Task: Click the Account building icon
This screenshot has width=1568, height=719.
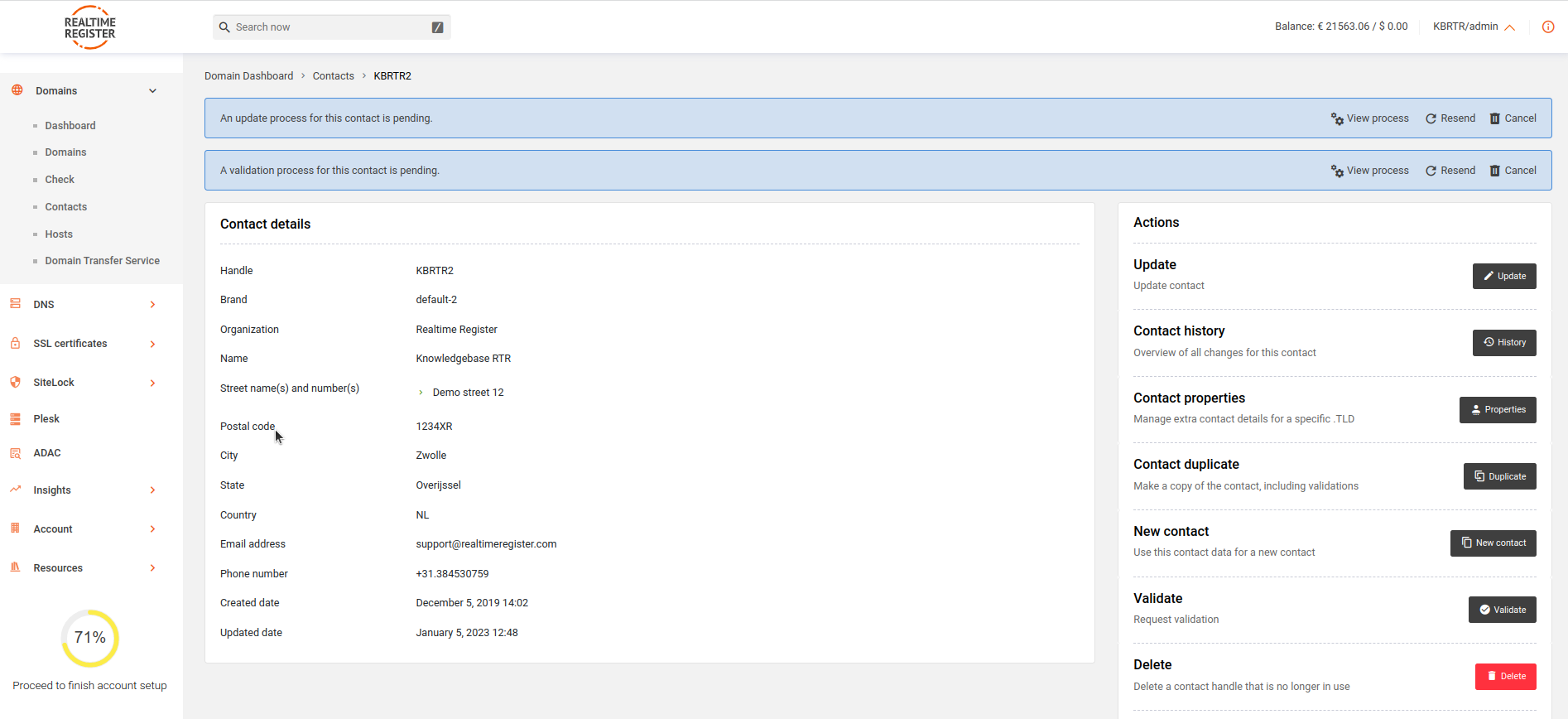Action: [x=15, y=528]
